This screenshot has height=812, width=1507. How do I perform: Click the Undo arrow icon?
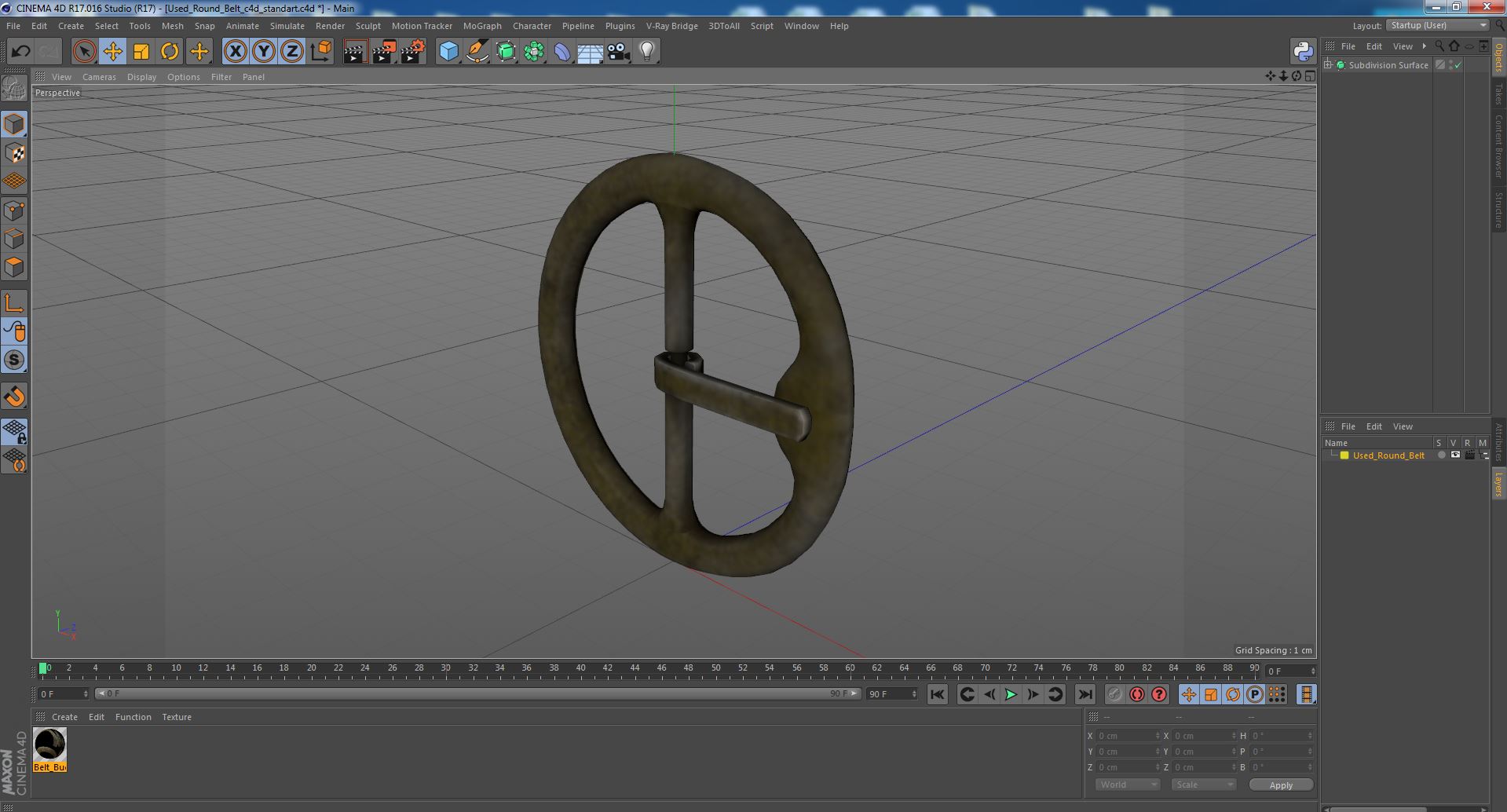pos(20,52)
